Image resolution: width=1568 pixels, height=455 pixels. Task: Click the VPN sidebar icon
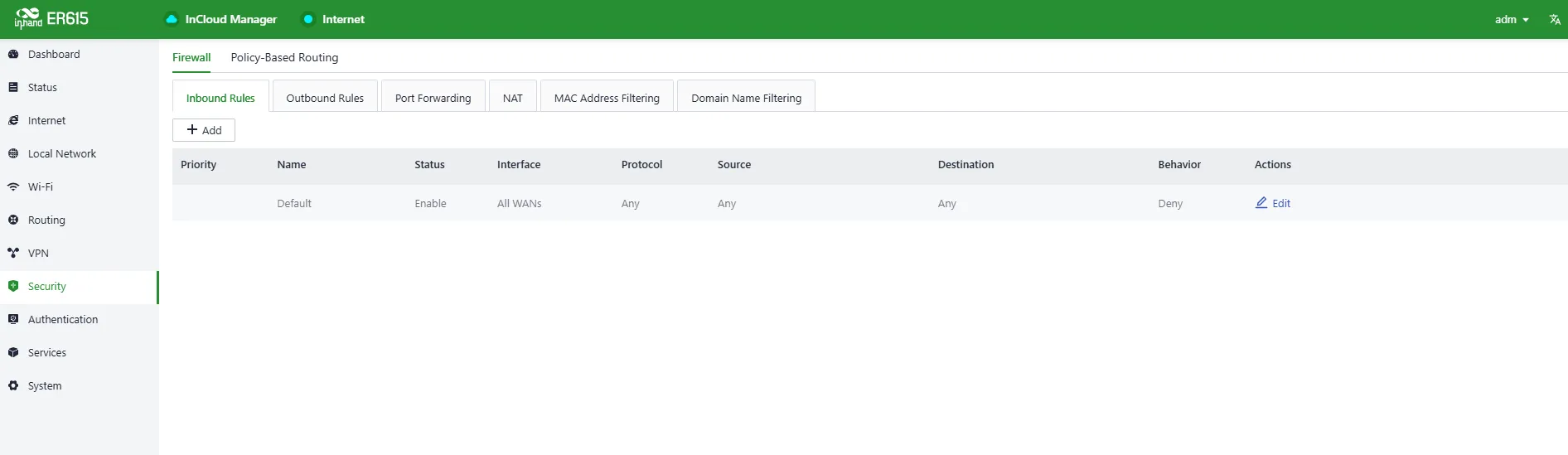click(x=13, y=253)
